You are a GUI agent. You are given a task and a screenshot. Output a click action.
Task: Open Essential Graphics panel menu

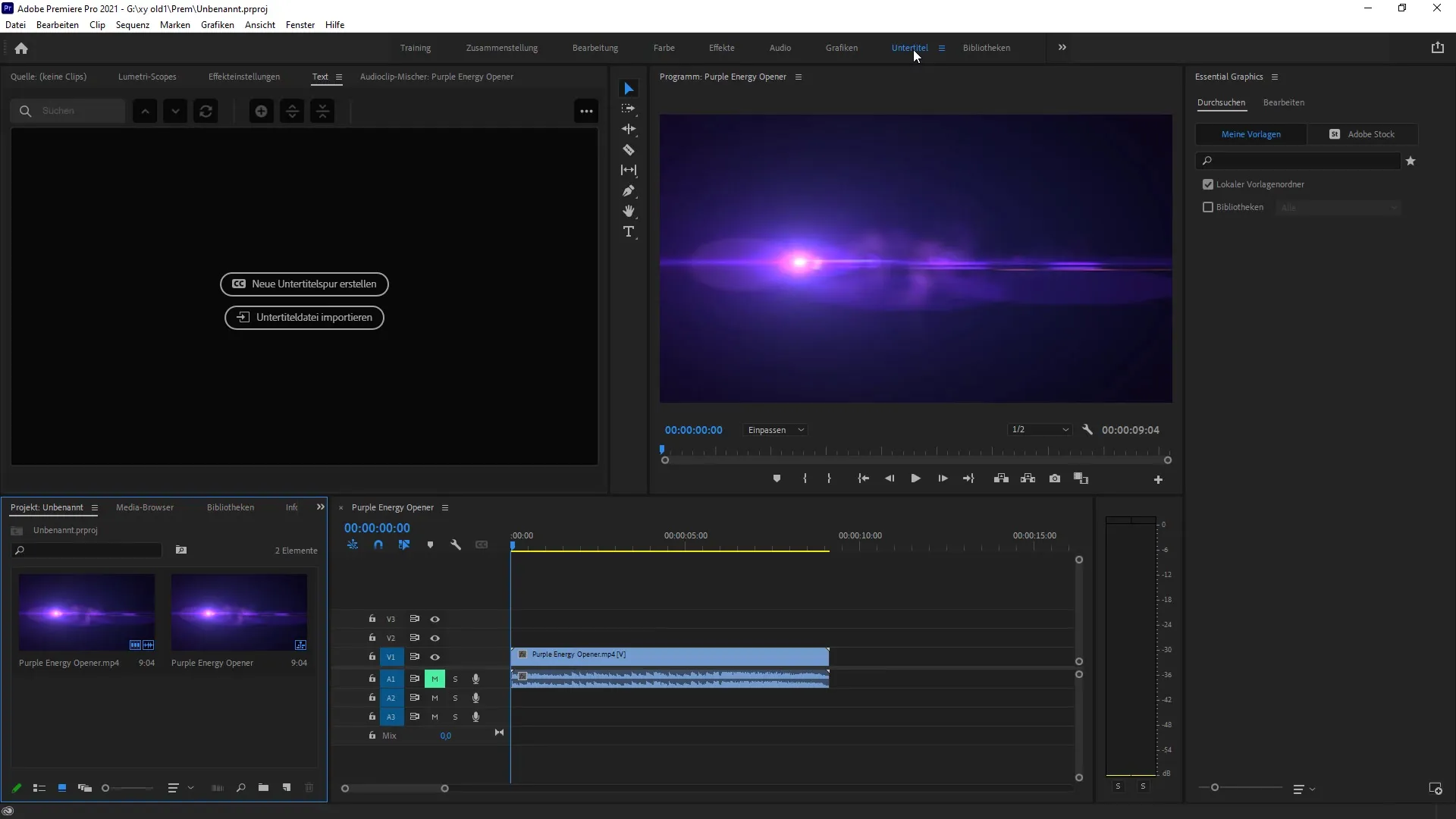point(1275,77)
